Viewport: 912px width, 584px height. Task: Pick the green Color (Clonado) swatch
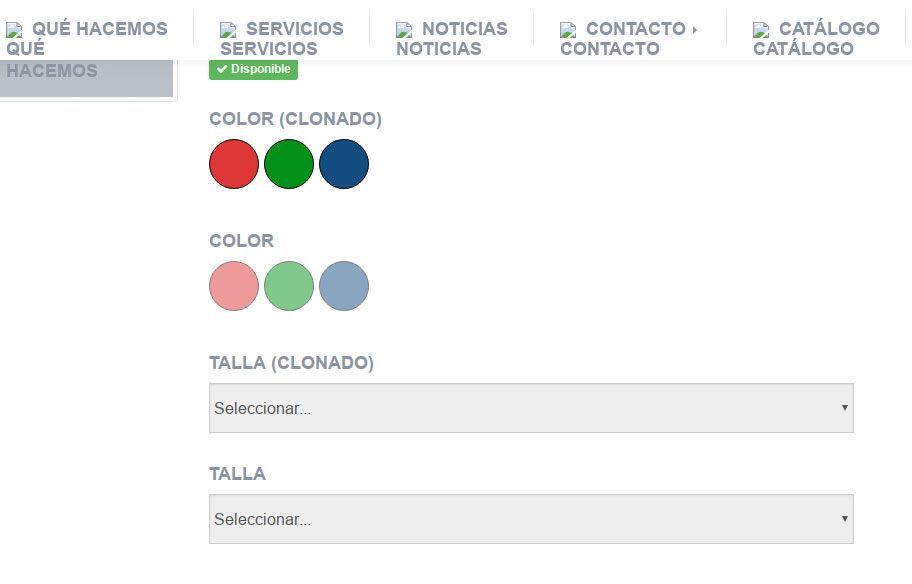pos(289,164)
